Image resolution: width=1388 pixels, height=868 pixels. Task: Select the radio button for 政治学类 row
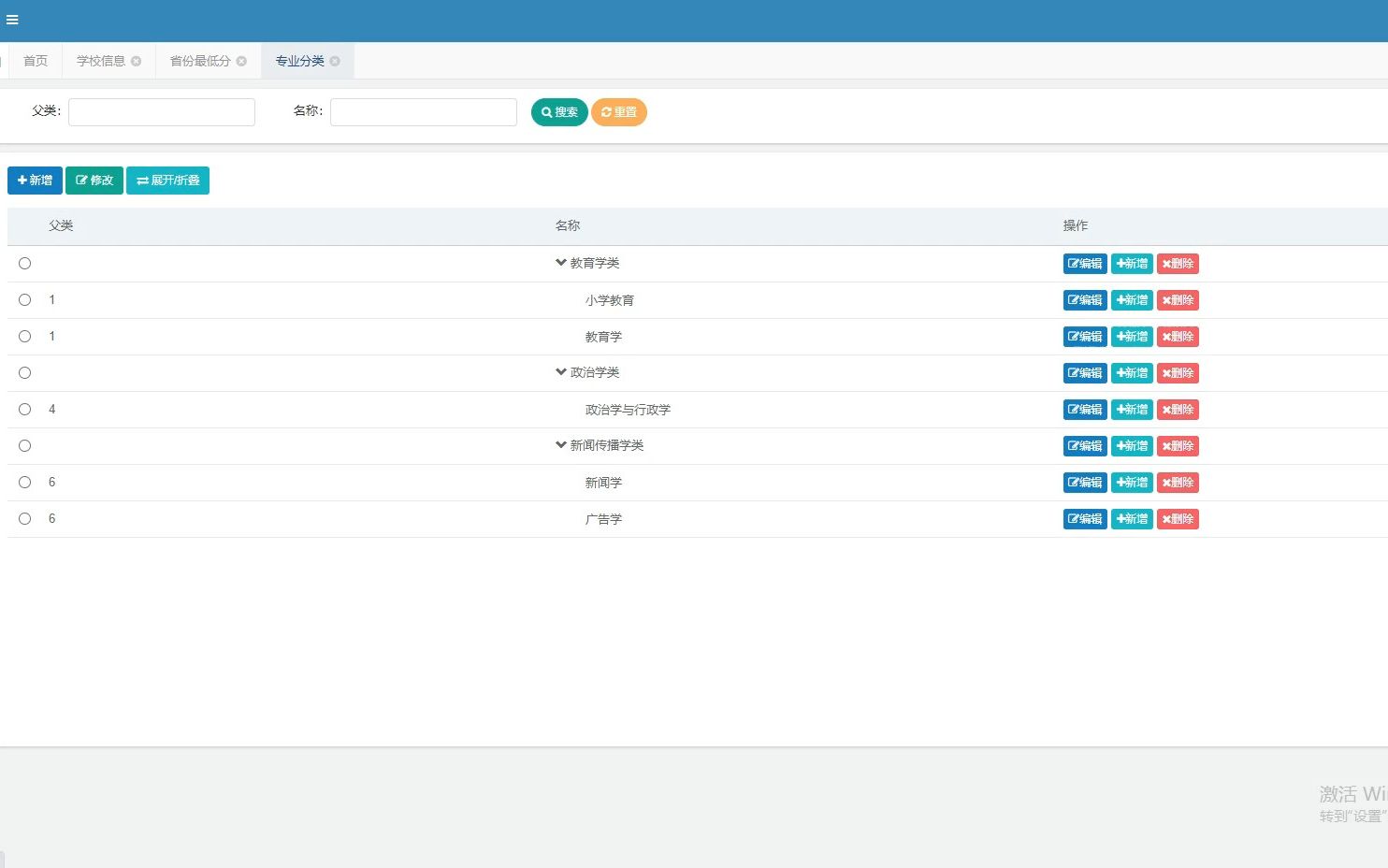coord(25,373)
